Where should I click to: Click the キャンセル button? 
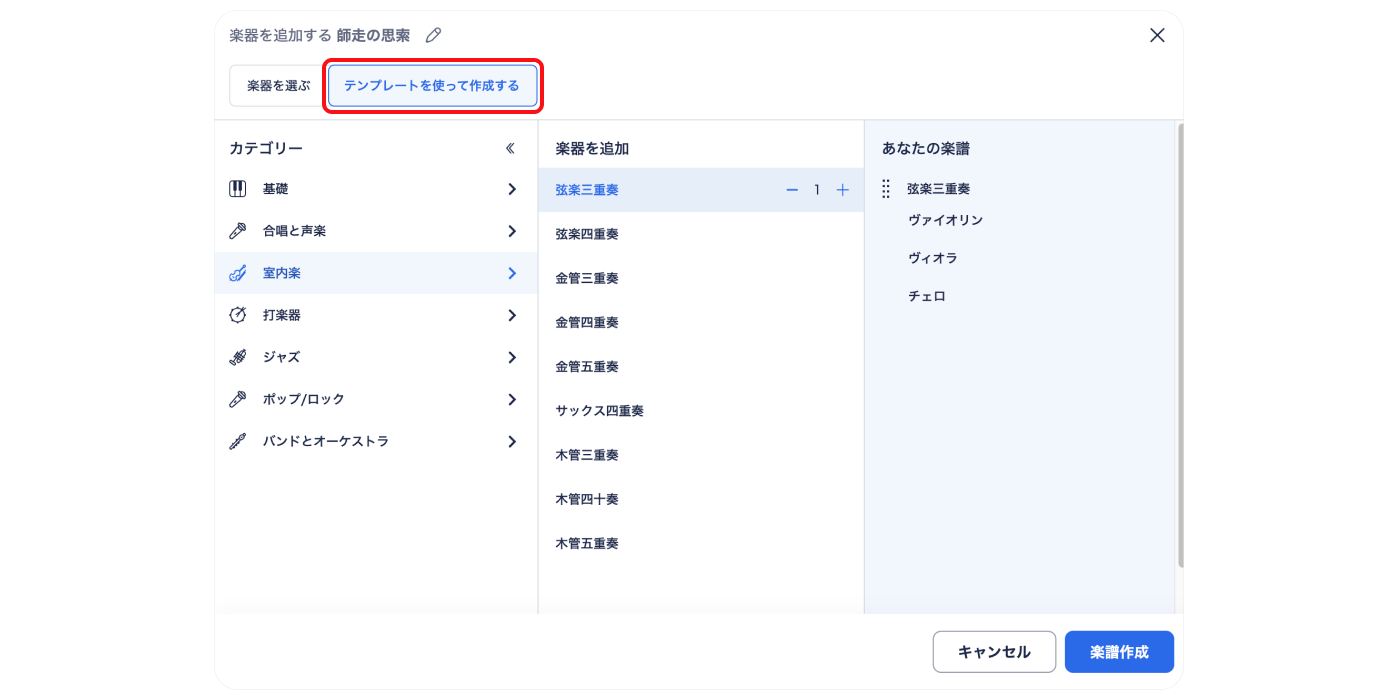[994, 652]
